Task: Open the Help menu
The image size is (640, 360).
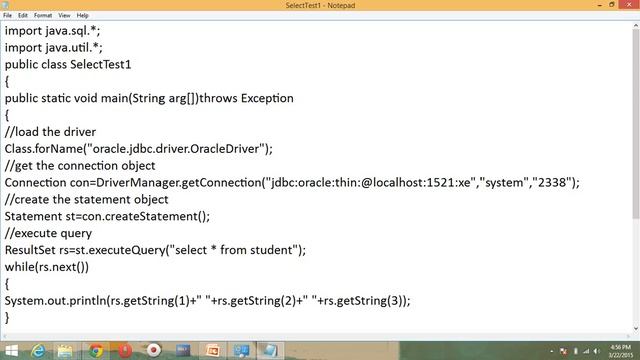Action: [x=82, y=16]
